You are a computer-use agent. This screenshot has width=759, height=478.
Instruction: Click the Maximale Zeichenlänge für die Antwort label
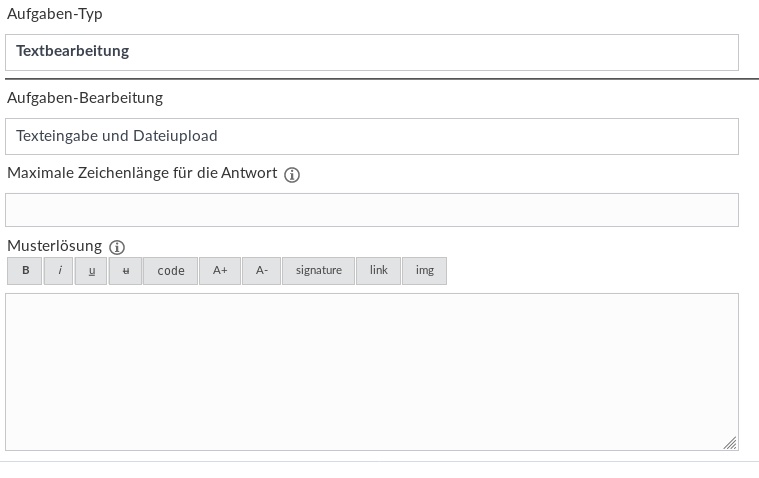point(142,173)
